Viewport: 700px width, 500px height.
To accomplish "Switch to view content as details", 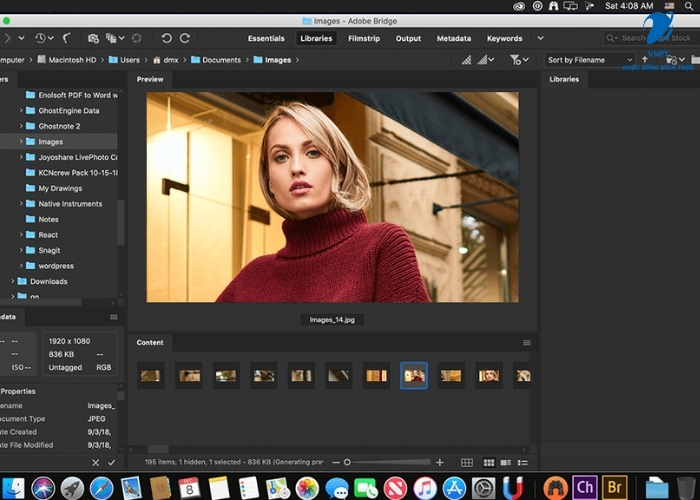I will point(506,462).
